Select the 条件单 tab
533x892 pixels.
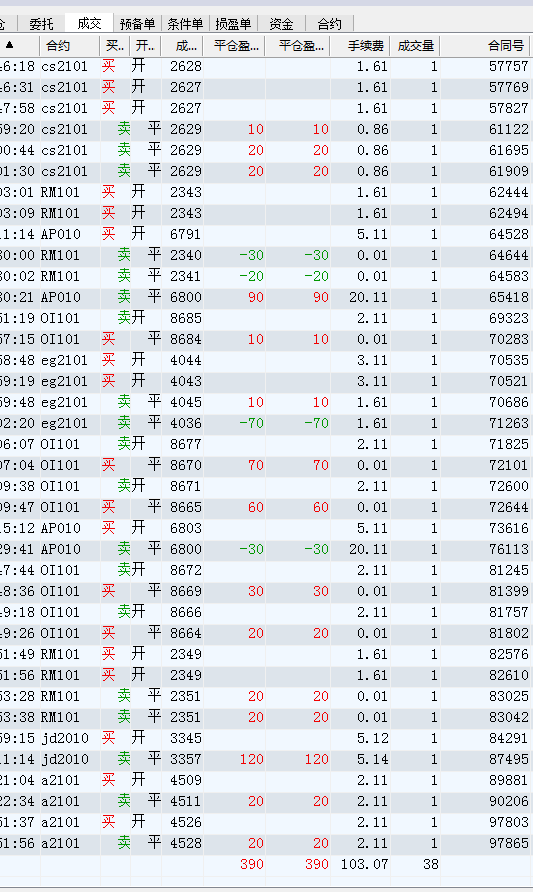click(185, 24)
